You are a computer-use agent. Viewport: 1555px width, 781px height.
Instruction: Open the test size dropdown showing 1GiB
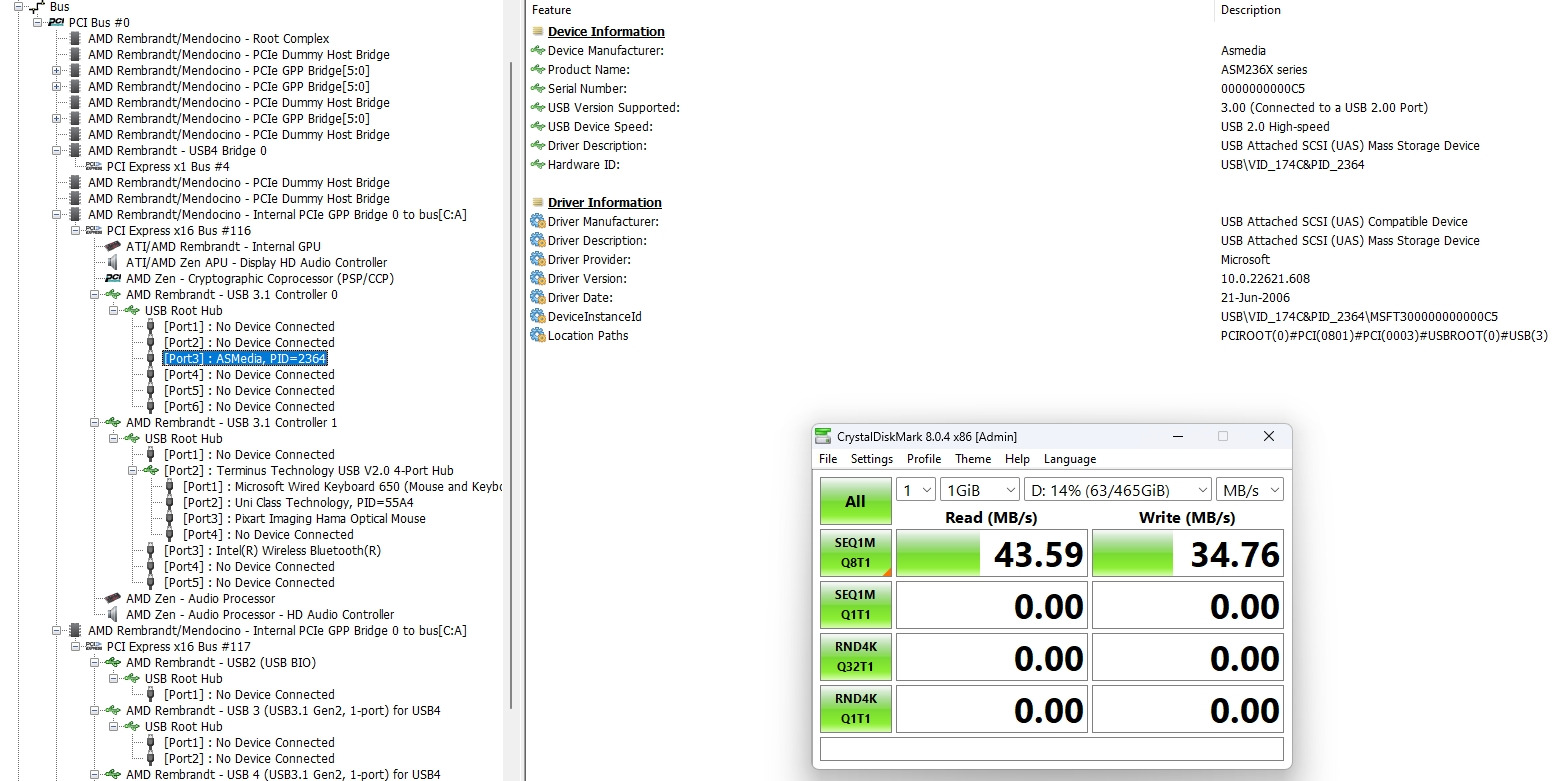979,490
